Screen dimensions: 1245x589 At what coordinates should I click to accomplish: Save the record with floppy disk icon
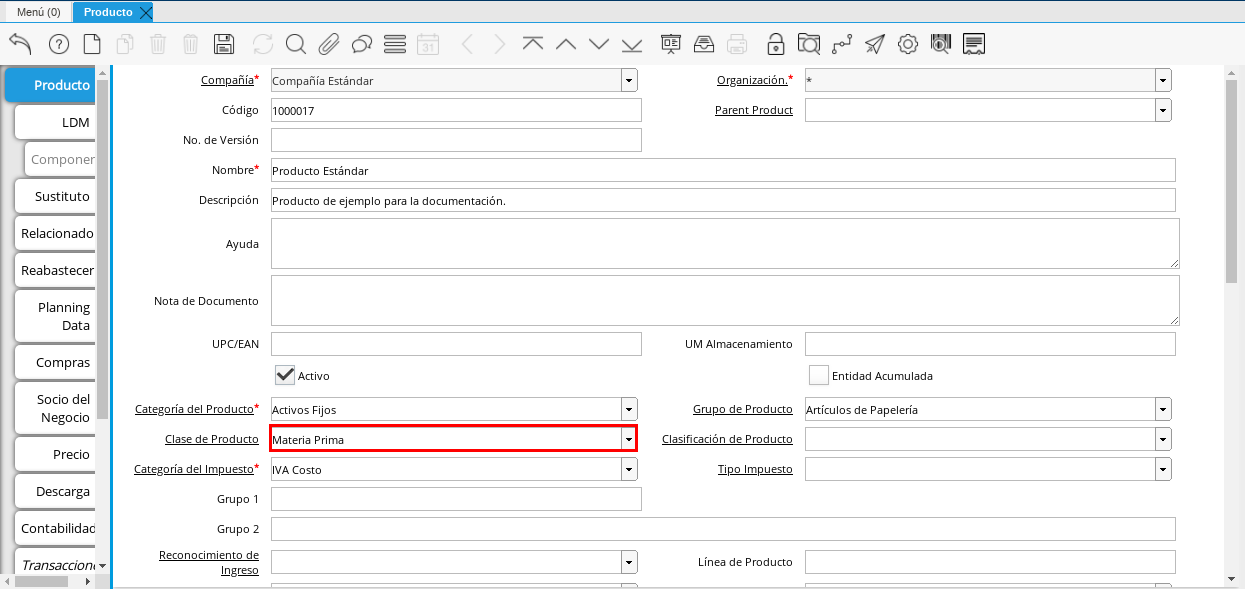[x=224, y=44]
